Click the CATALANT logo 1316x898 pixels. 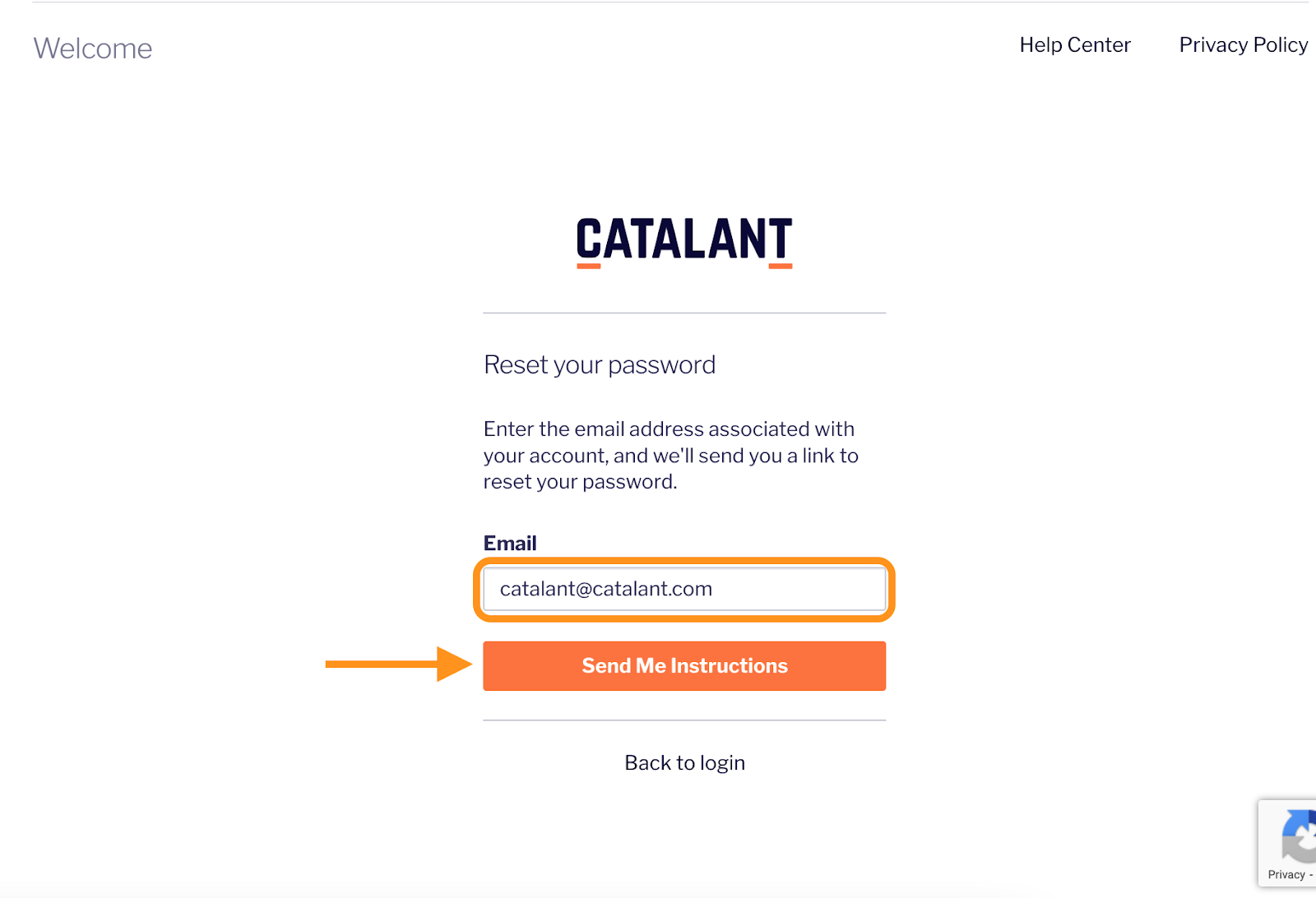(x=683, y=239)
